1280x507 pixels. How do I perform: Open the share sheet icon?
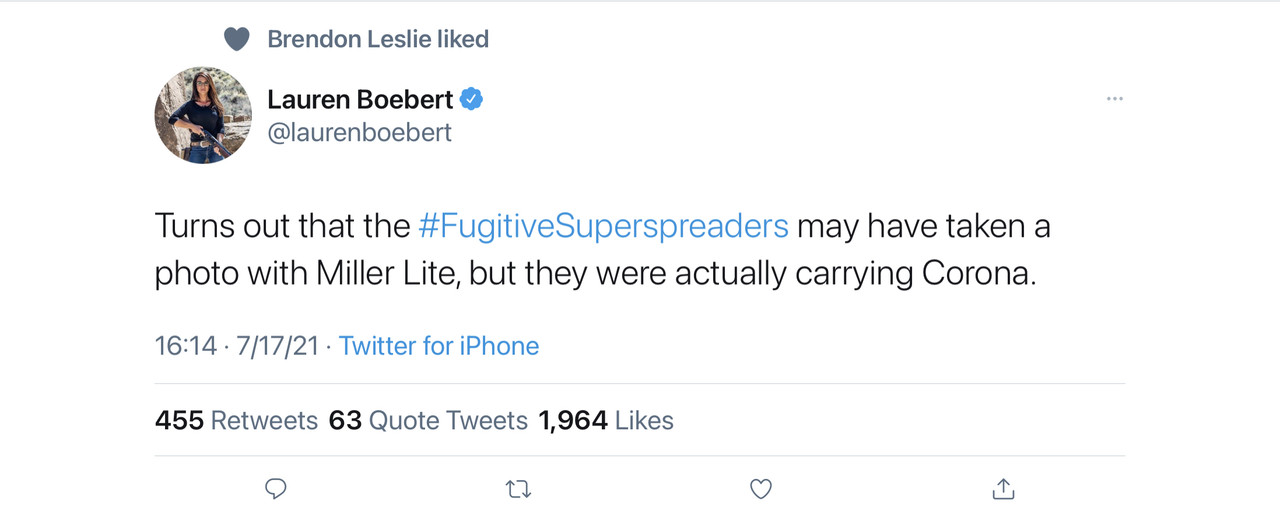pyautogui.click(x=1003, y=489)
